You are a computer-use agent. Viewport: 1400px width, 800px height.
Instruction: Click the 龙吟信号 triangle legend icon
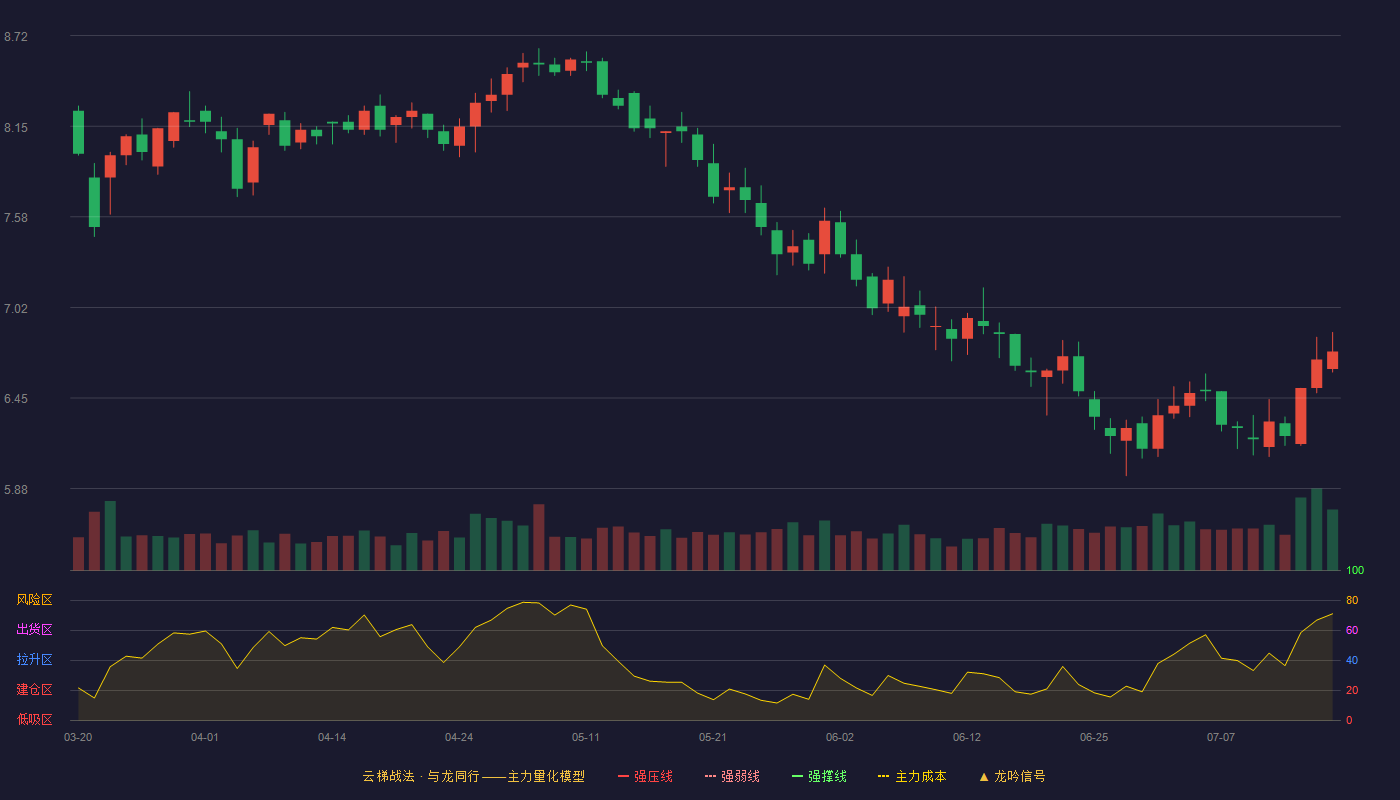click(x=984, y=776)
